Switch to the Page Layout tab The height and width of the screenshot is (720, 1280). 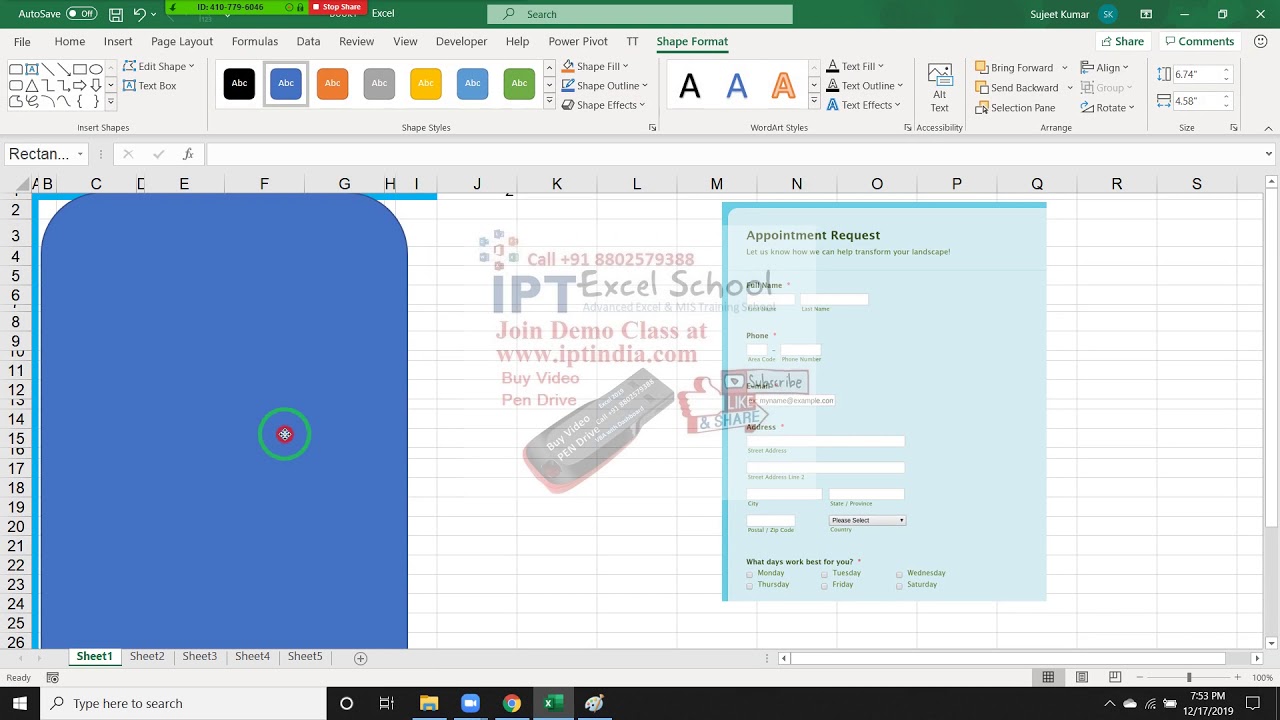click(x=182, y=41)
